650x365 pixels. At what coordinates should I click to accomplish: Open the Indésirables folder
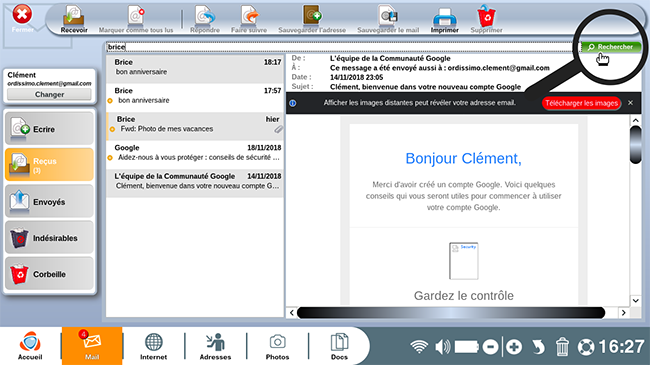click(x=49, y=238)
